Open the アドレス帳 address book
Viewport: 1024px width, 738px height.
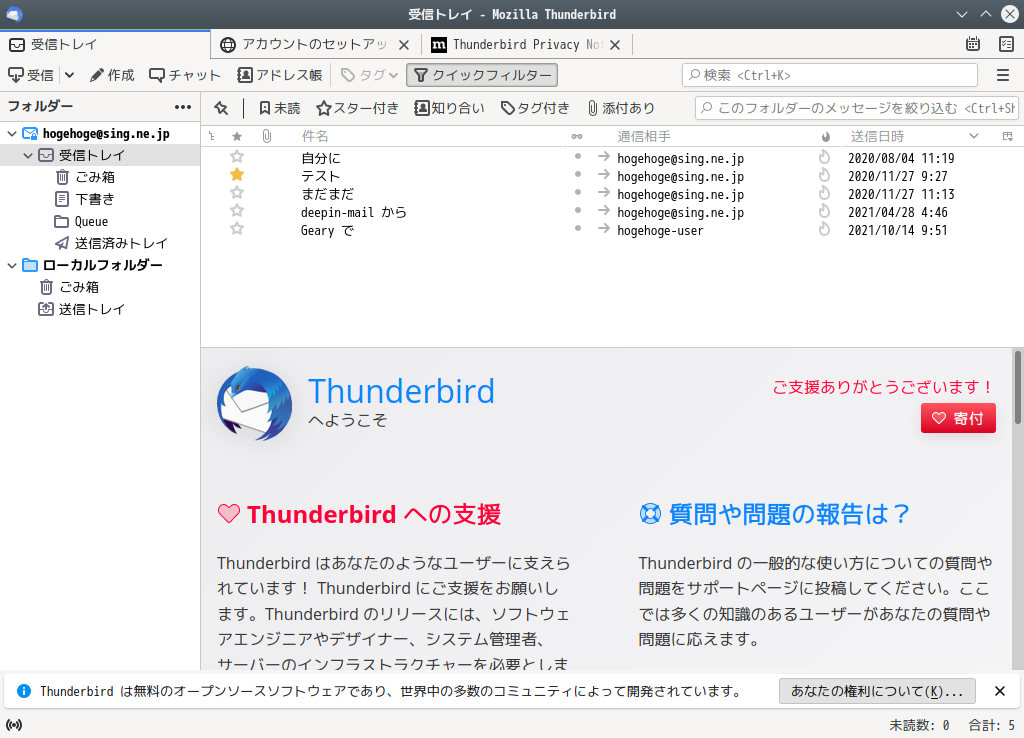280,75
